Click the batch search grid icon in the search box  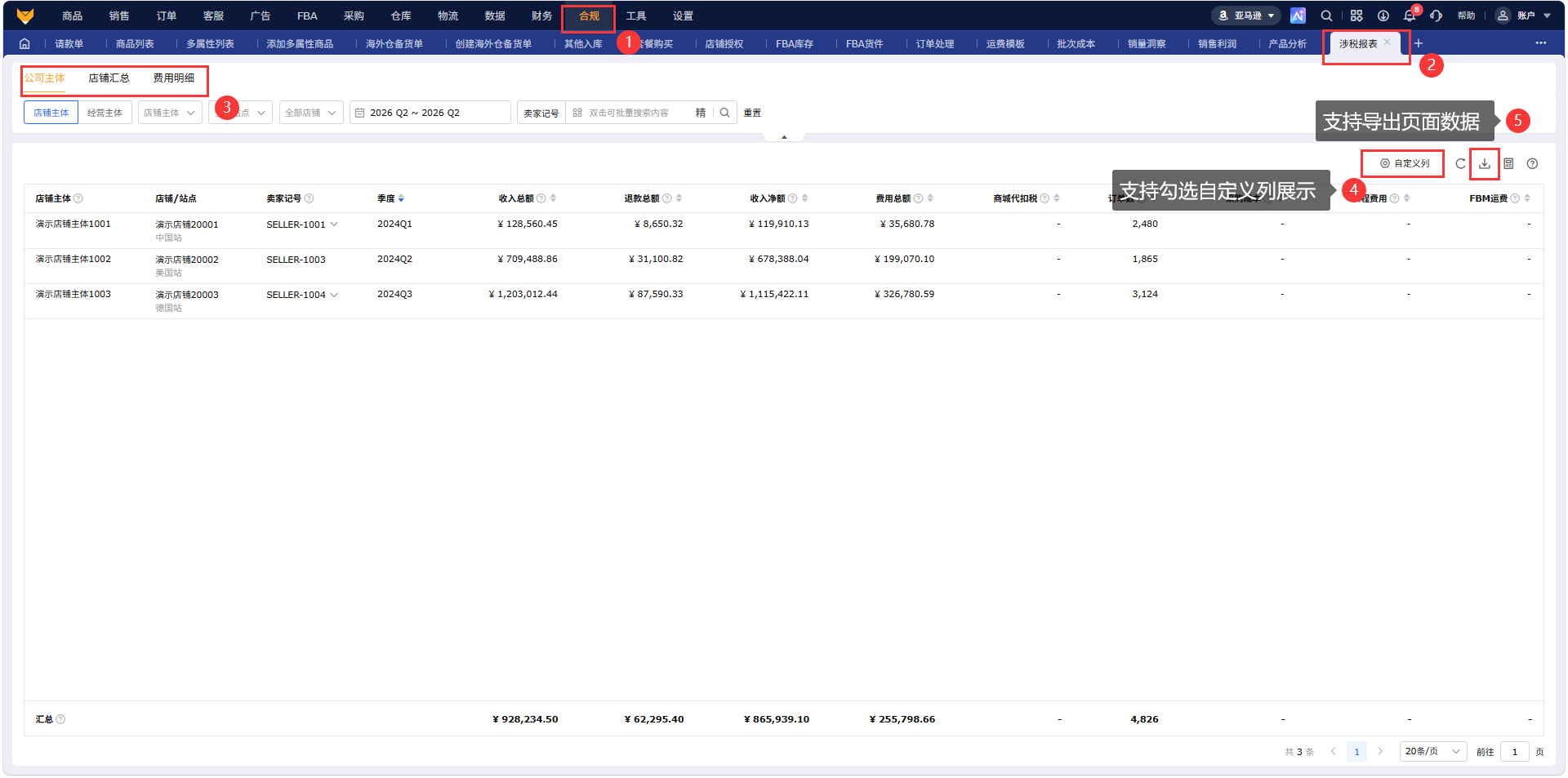point(577,113)
